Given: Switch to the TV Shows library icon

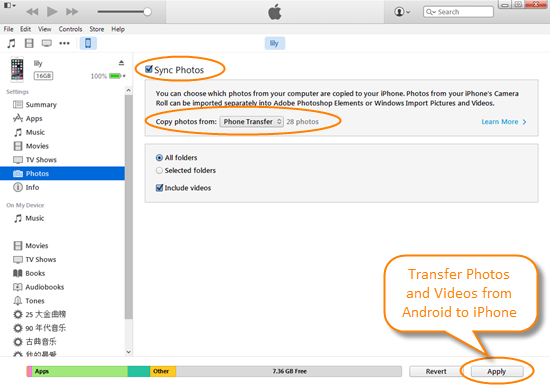Looking at the screenshot, I should (47, 44).
